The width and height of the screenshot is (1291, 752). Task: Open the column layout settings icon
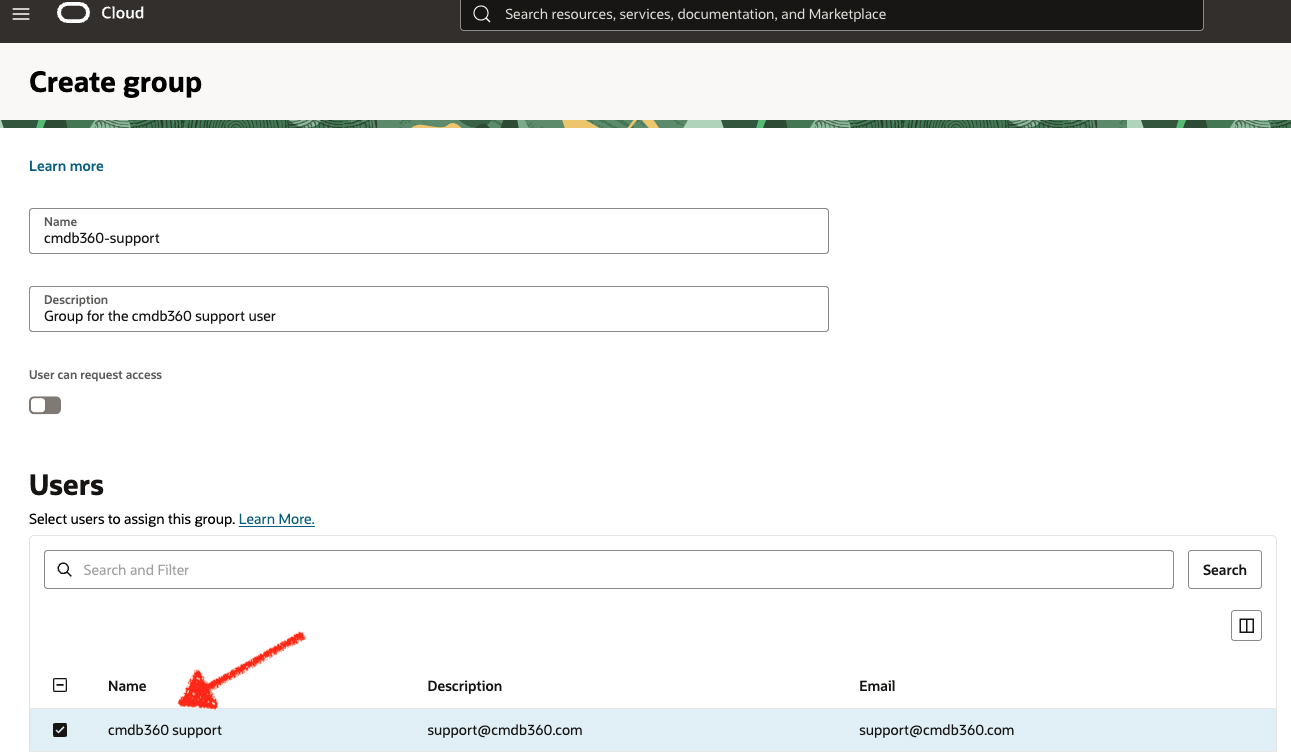tap(1246, 625)
